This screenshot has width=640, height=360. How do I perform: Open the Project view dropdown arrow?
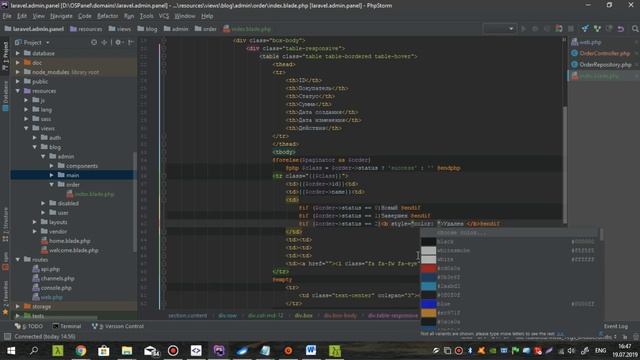[x=48, y=42]
